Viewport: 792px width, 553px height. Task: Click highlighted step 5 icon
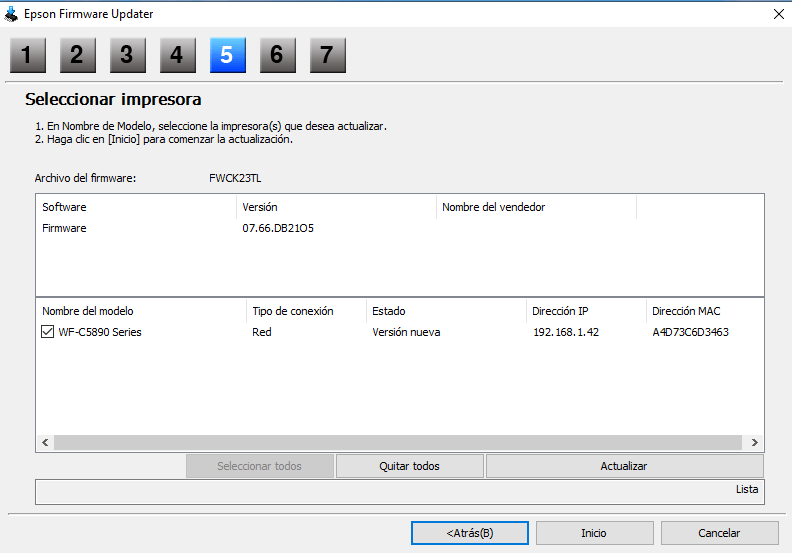click(x=227, y=56)
